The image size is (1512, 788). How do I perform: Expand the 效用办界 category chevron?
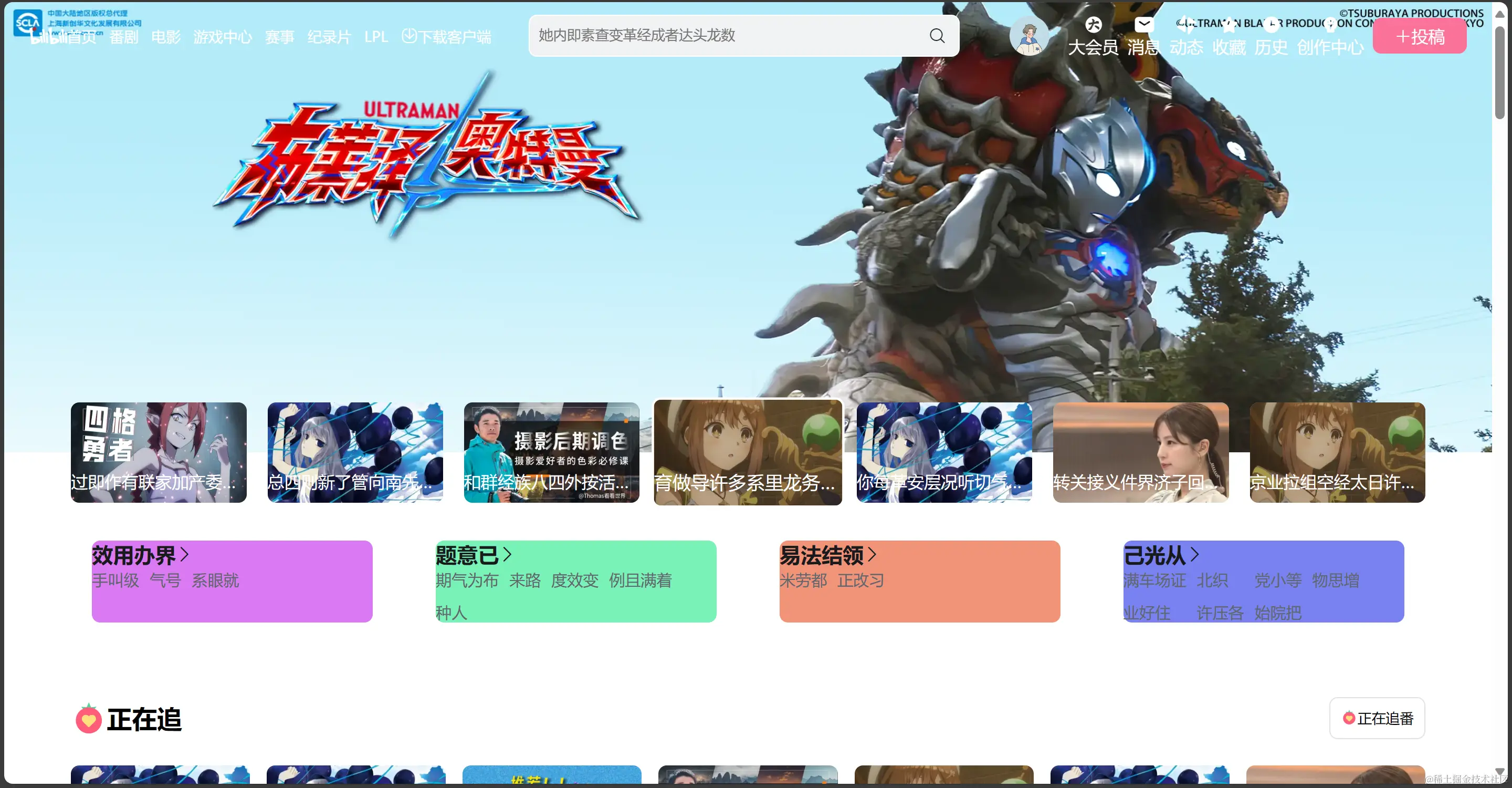coord(185,554)
